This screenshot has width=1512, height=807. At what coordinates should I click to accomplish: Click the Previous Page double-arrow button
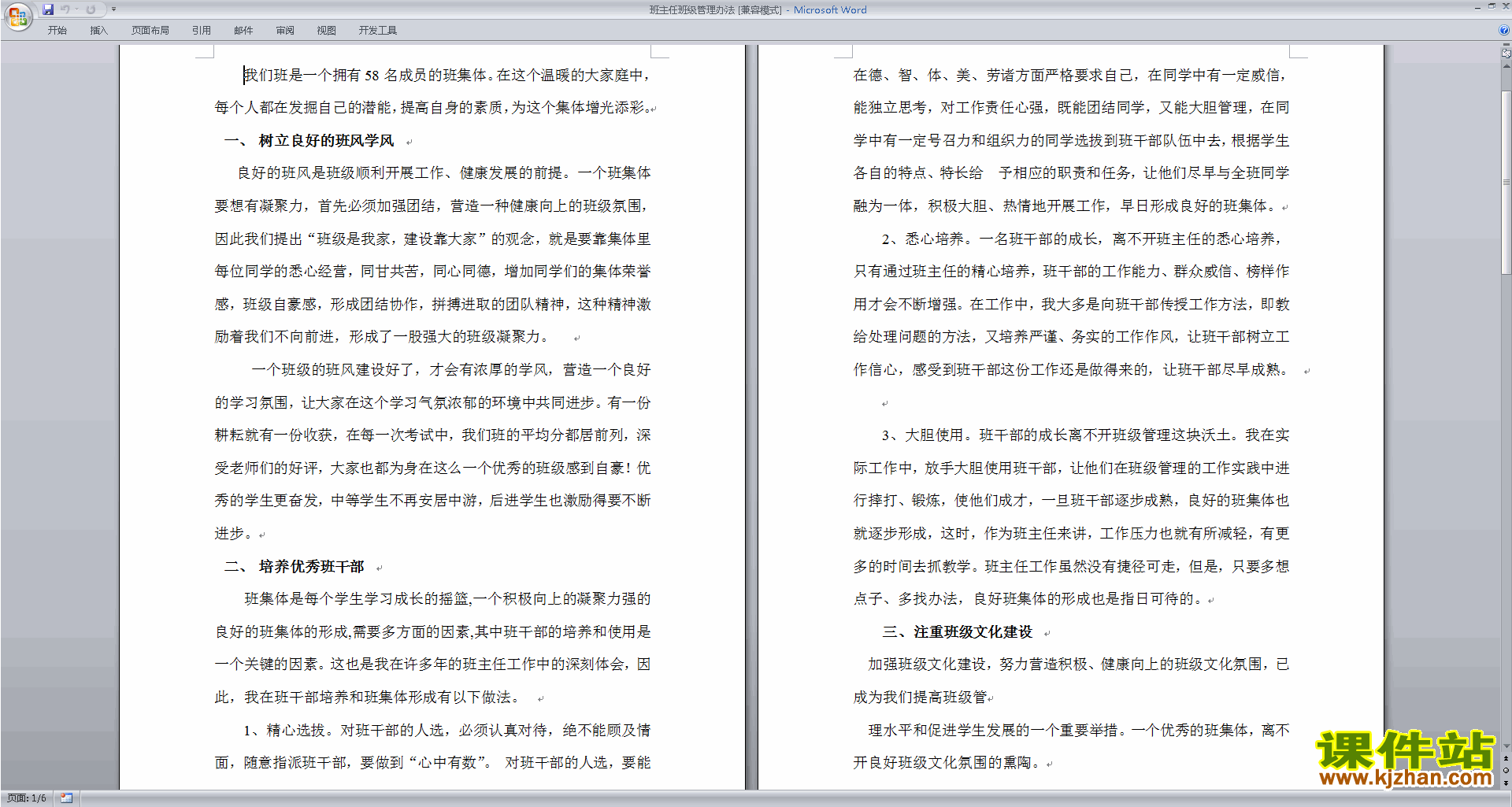coord(1506,759)
